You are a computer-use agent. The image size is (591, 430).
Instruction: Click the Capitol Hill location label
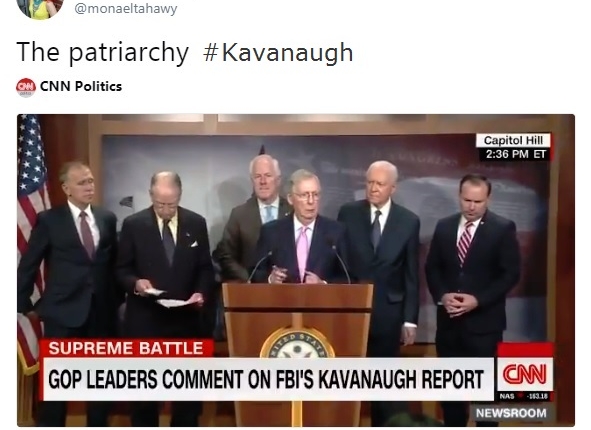click(x=513, y=140)
